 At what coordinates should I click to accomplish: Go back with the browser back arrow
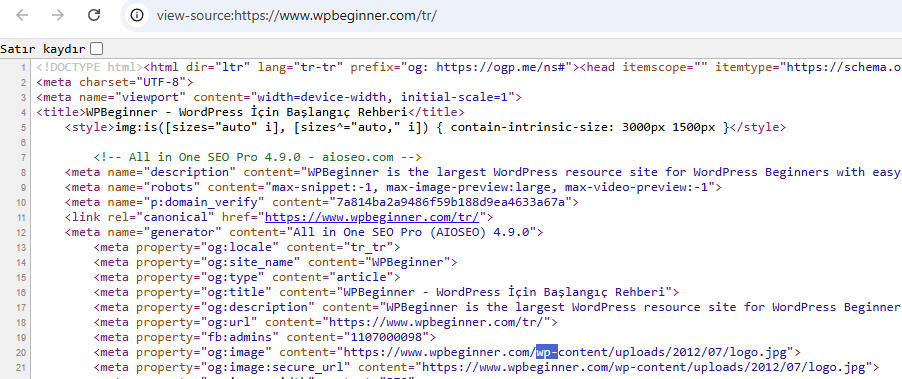click(x=22, y=16)
